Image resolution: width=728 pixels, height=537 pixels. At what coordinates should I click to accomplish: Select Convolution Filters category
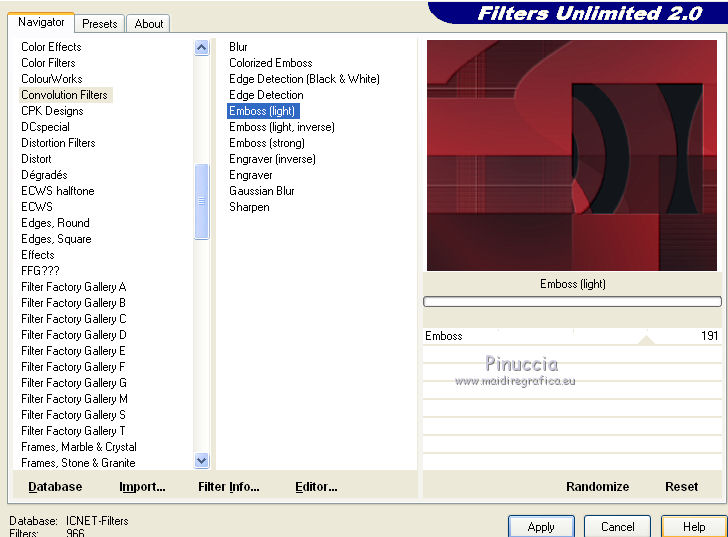[65, 95]
